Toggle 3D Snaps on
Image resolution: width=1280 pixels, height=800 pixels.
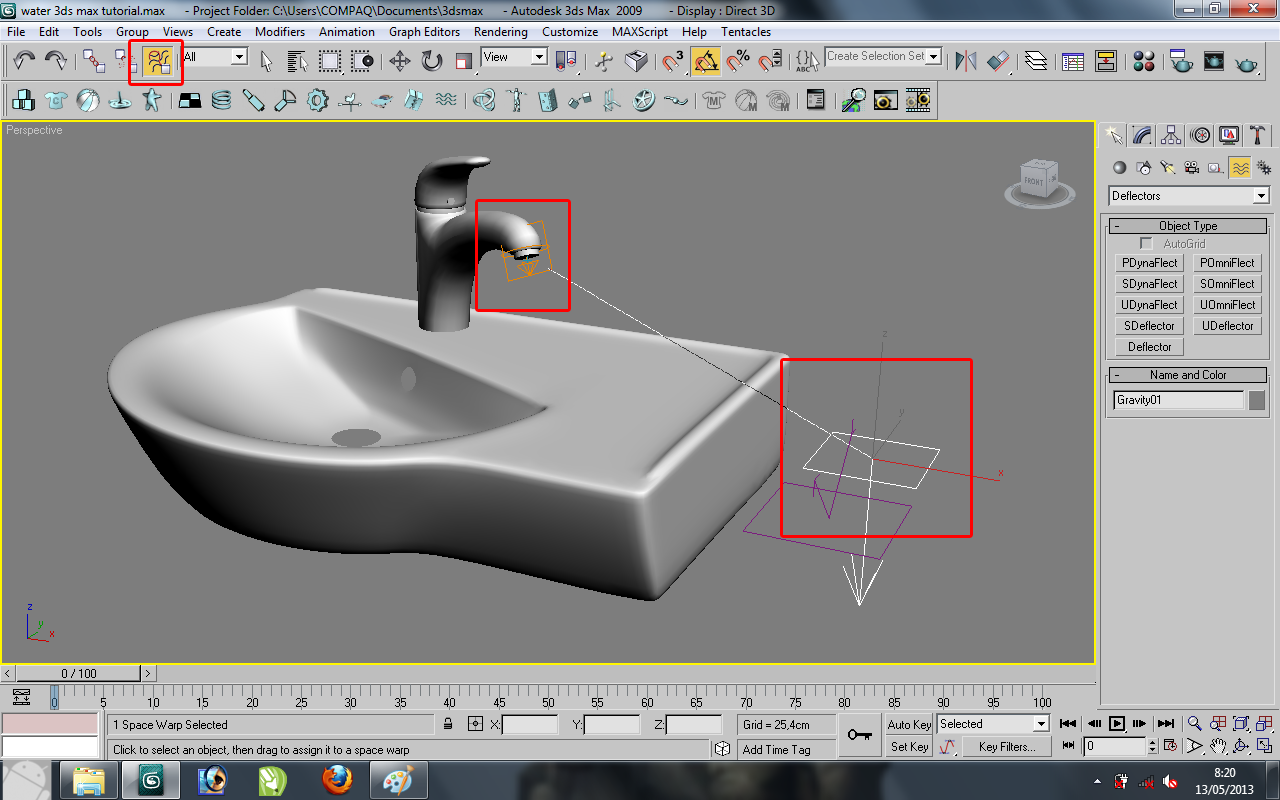(672, 62)
